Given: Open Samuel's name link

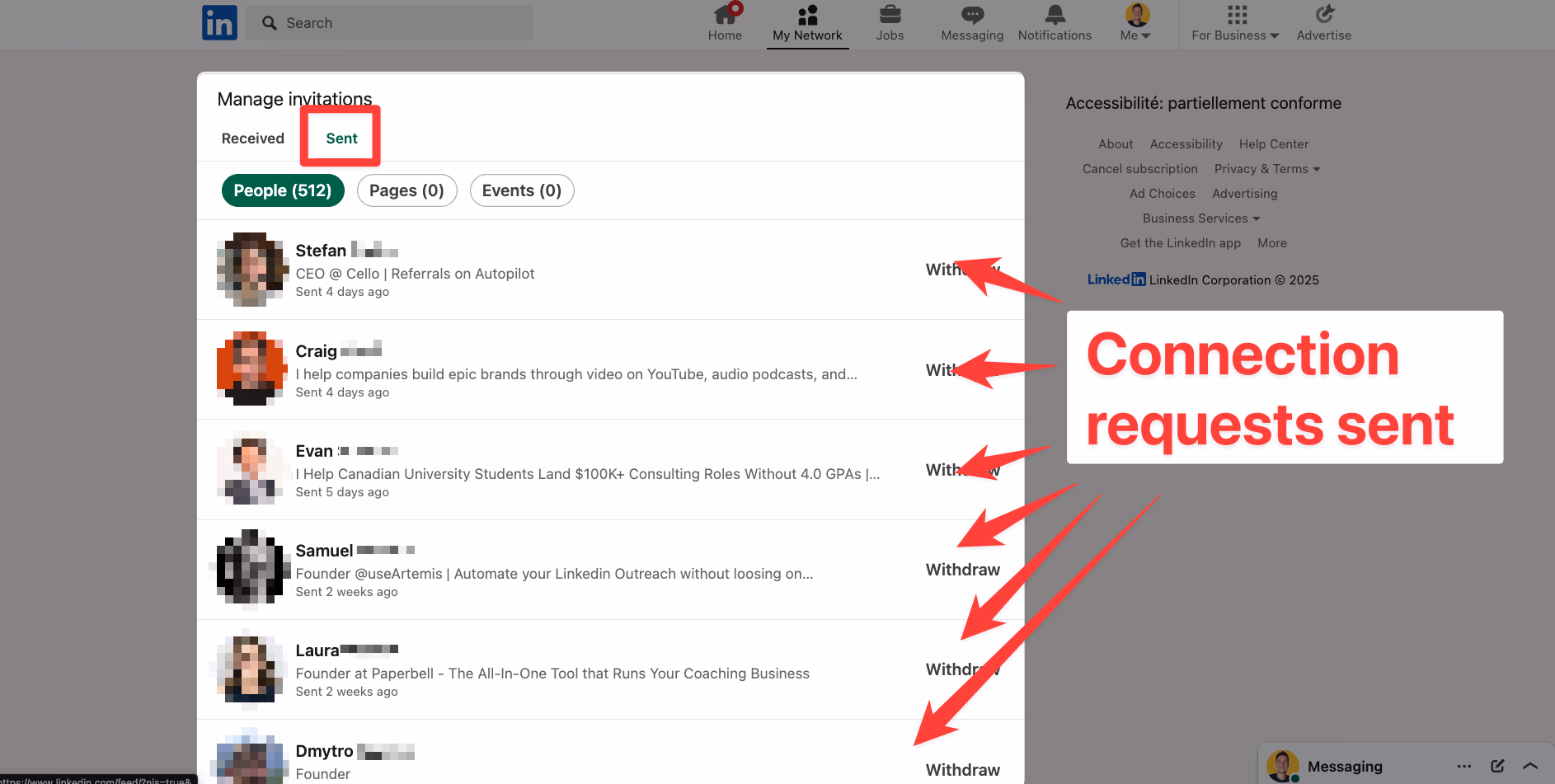Looking at the screenshot, I should click(x=355, y=551).
